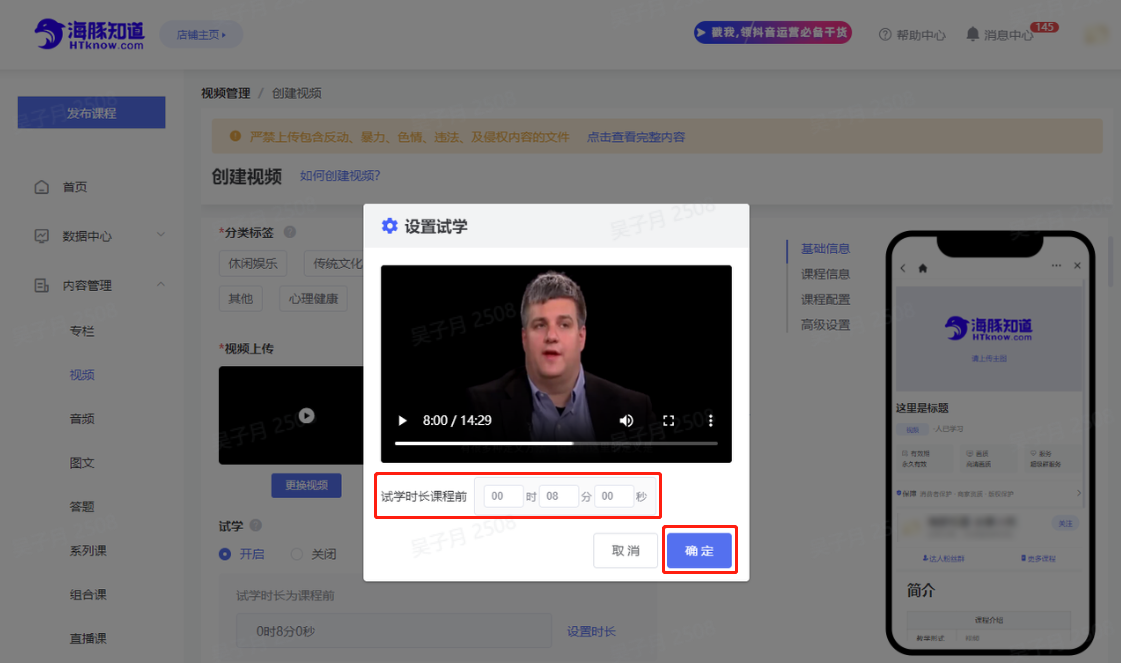1121x663 pixels.
Task: Click home icon in phone preview
Action: pyautogui.click(x=923, y=268)
